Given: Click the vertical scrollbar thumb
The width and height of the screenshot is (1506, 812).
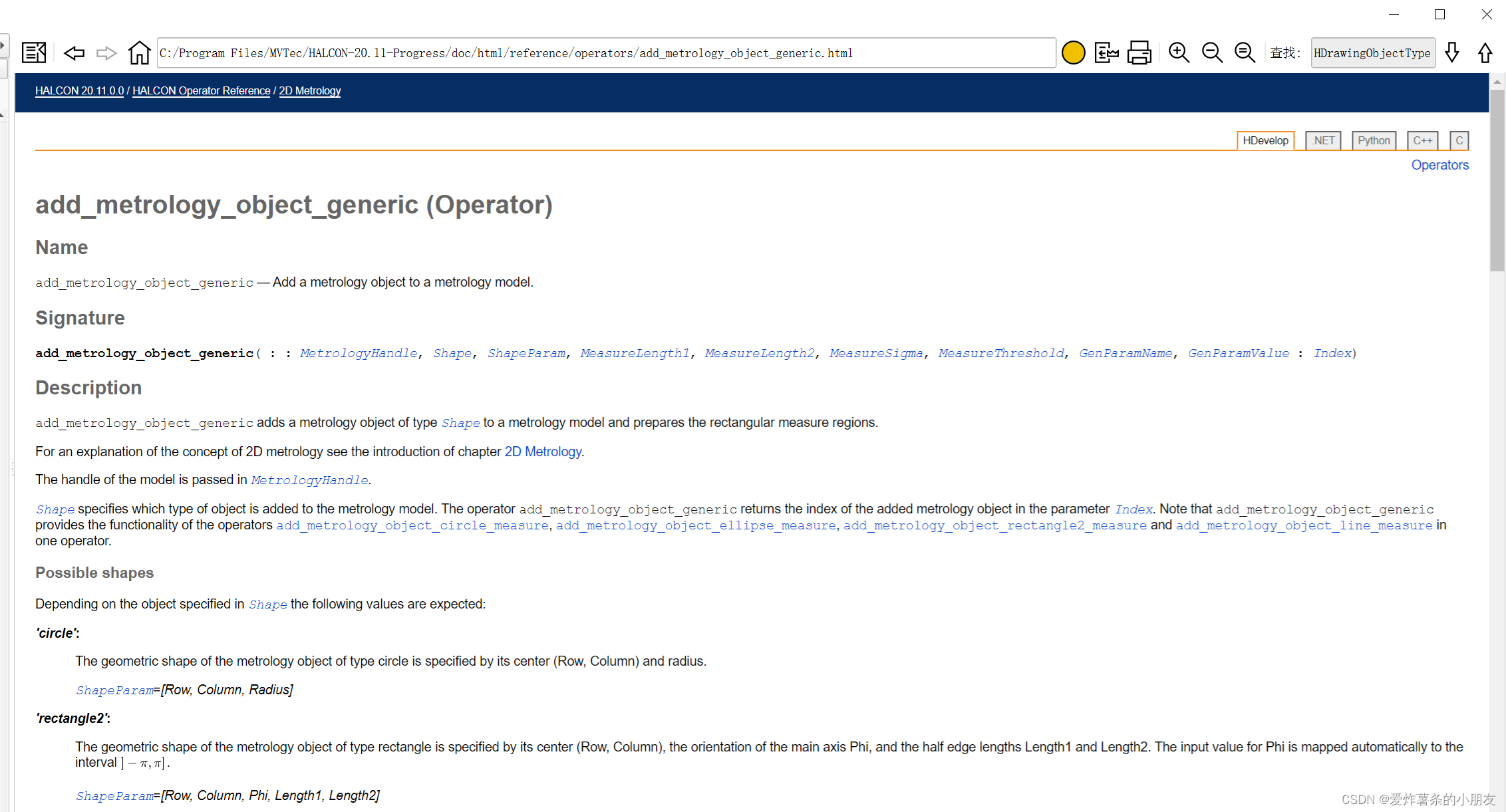Looking at the screenshot, I should (1497, 180).
